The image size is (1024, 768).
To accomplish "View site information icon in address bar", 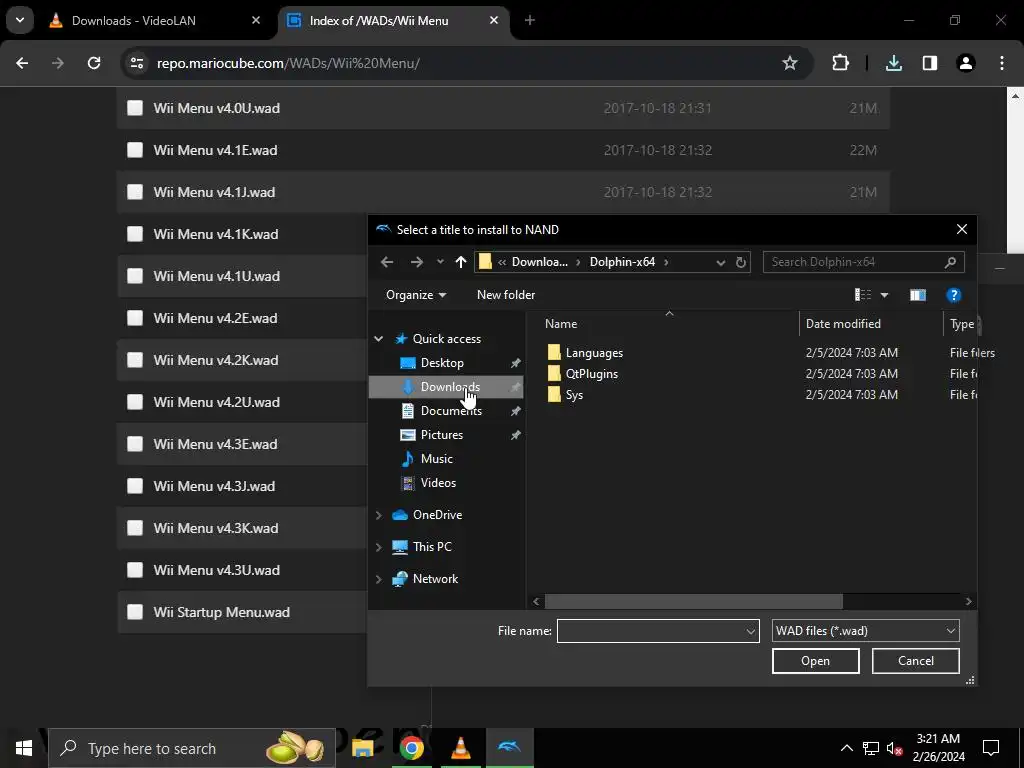I will click(x=136, y=63).
